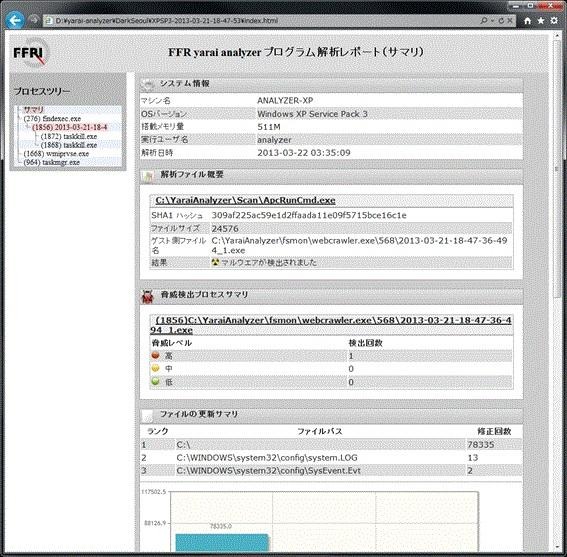Screen dimensions: 567x557
Task: Open the (1856) webcrawler.exe process link
Action: (331, 325)
